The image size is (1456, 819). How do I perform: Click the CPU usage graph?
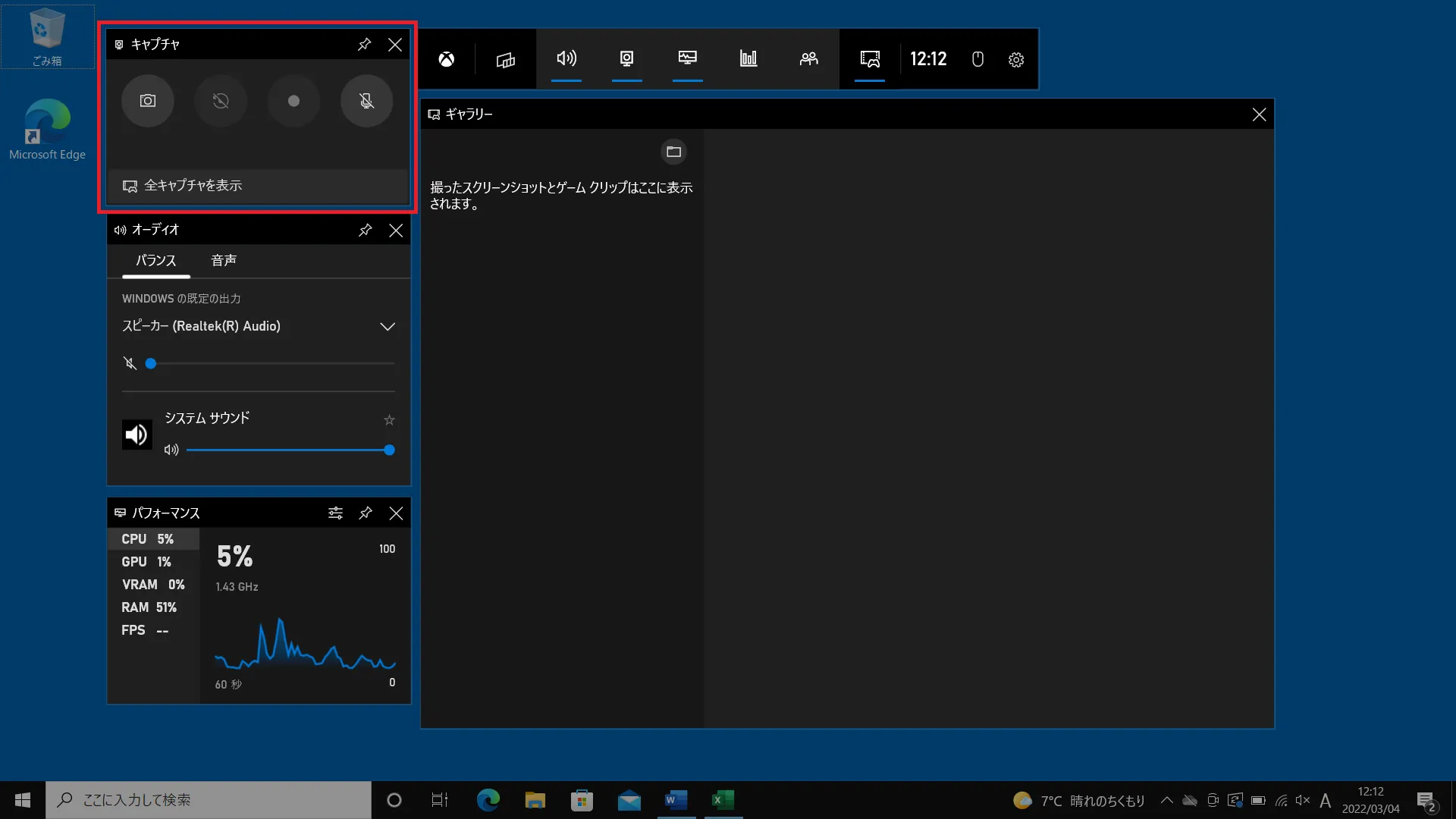tap(305, 645)
